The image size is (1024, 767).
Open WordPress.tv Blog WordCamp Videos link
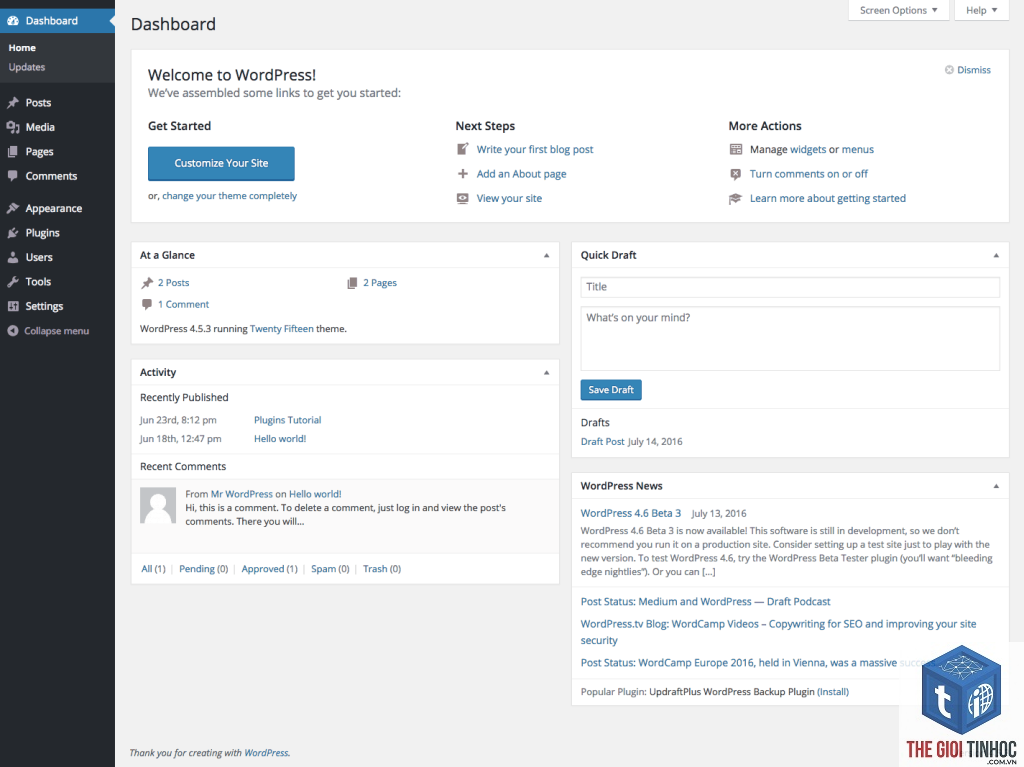pos(778,632)
